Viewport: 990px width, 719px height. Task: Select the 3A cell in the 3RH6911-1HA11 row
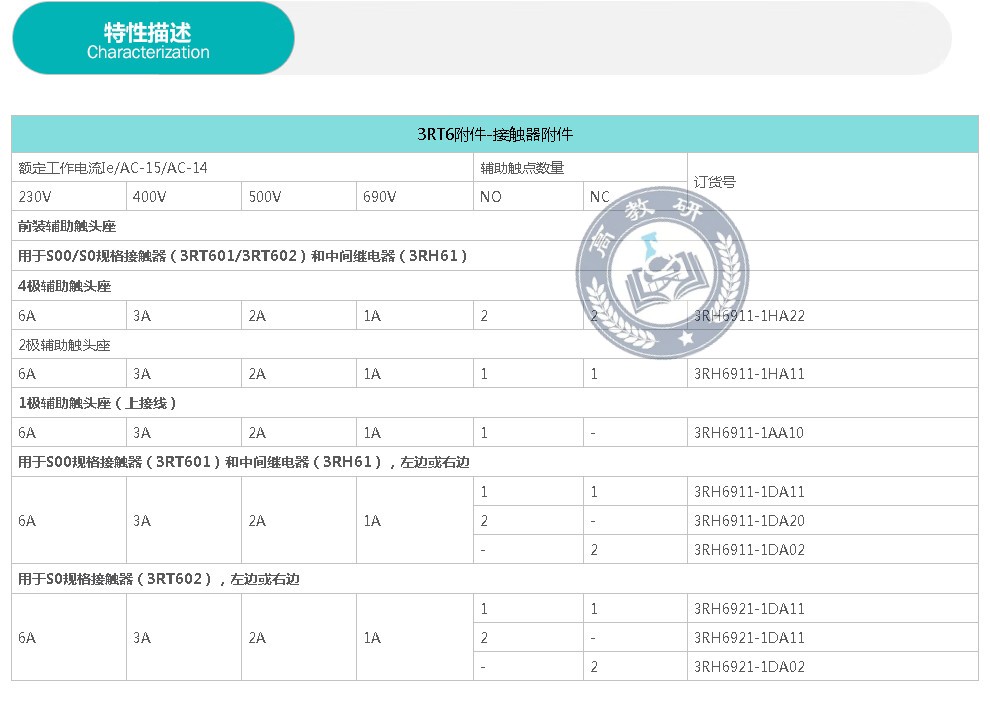pyautogui.click(x=184, y=374)
